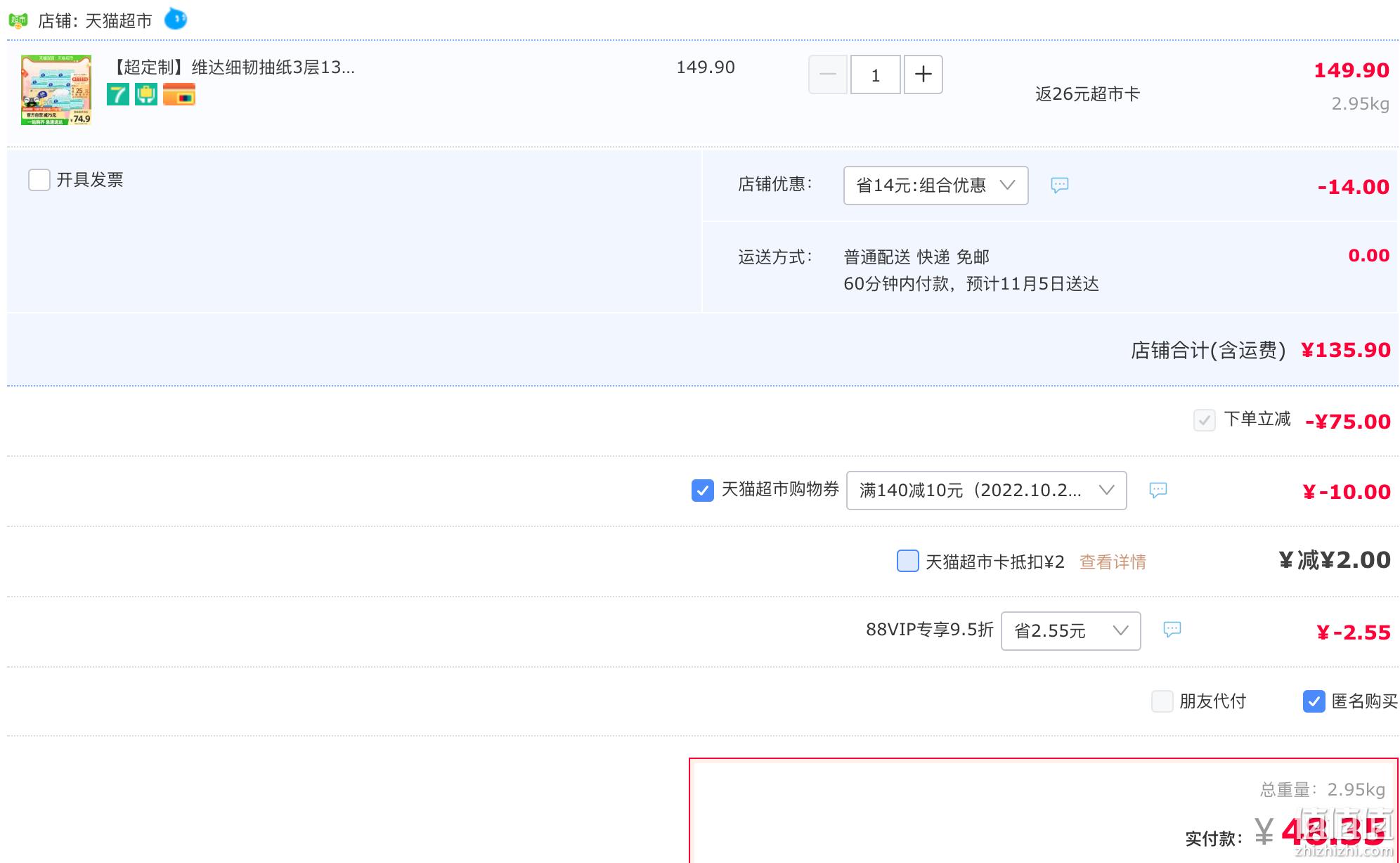Expand the 省2.55元 88VIP dropdown
The width and height of the screenshot is (1400, 863).
click(1071, 631)
